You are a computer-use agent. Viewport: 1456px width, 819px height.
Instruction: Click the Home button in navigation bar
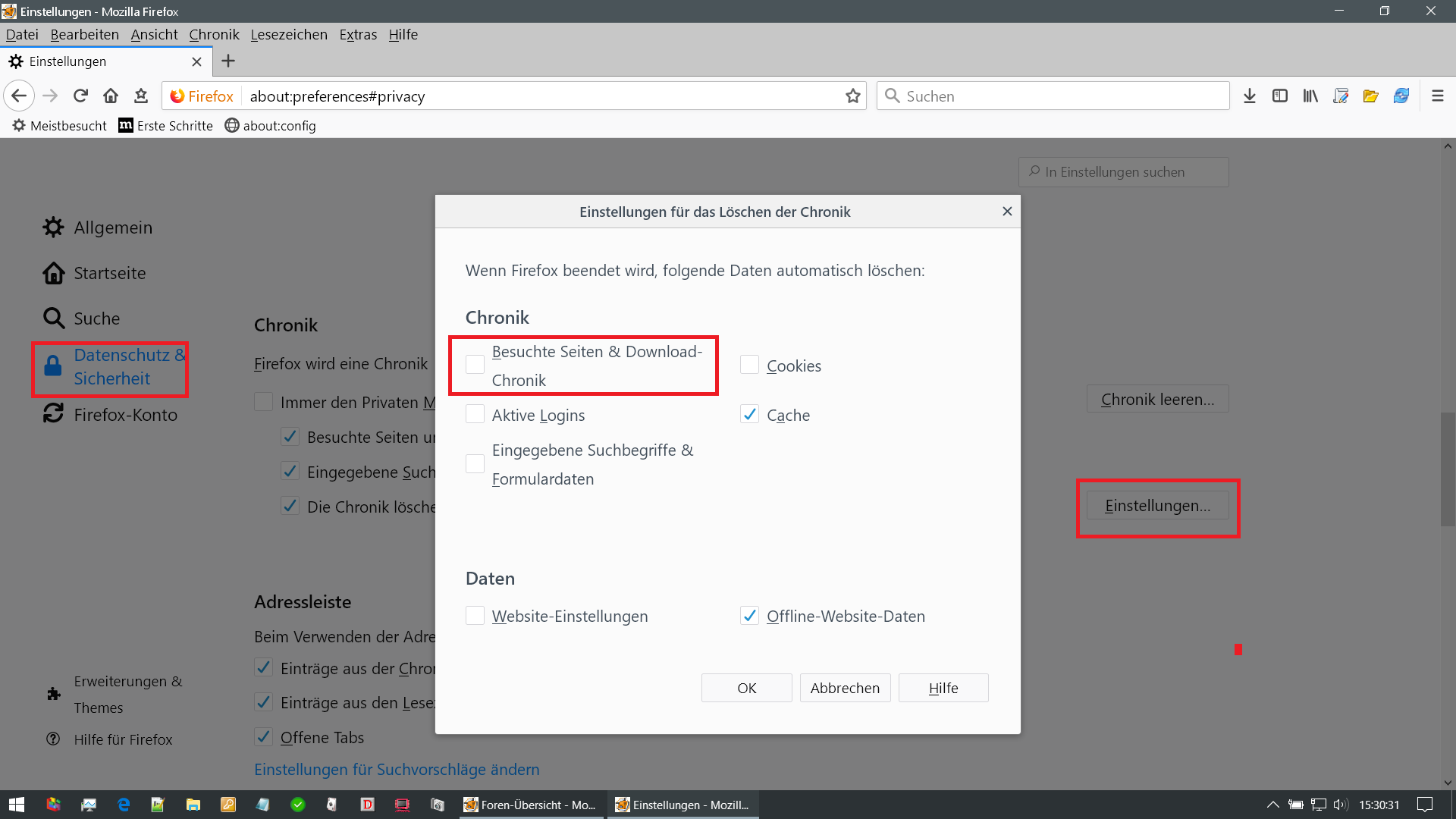point(111,96)
